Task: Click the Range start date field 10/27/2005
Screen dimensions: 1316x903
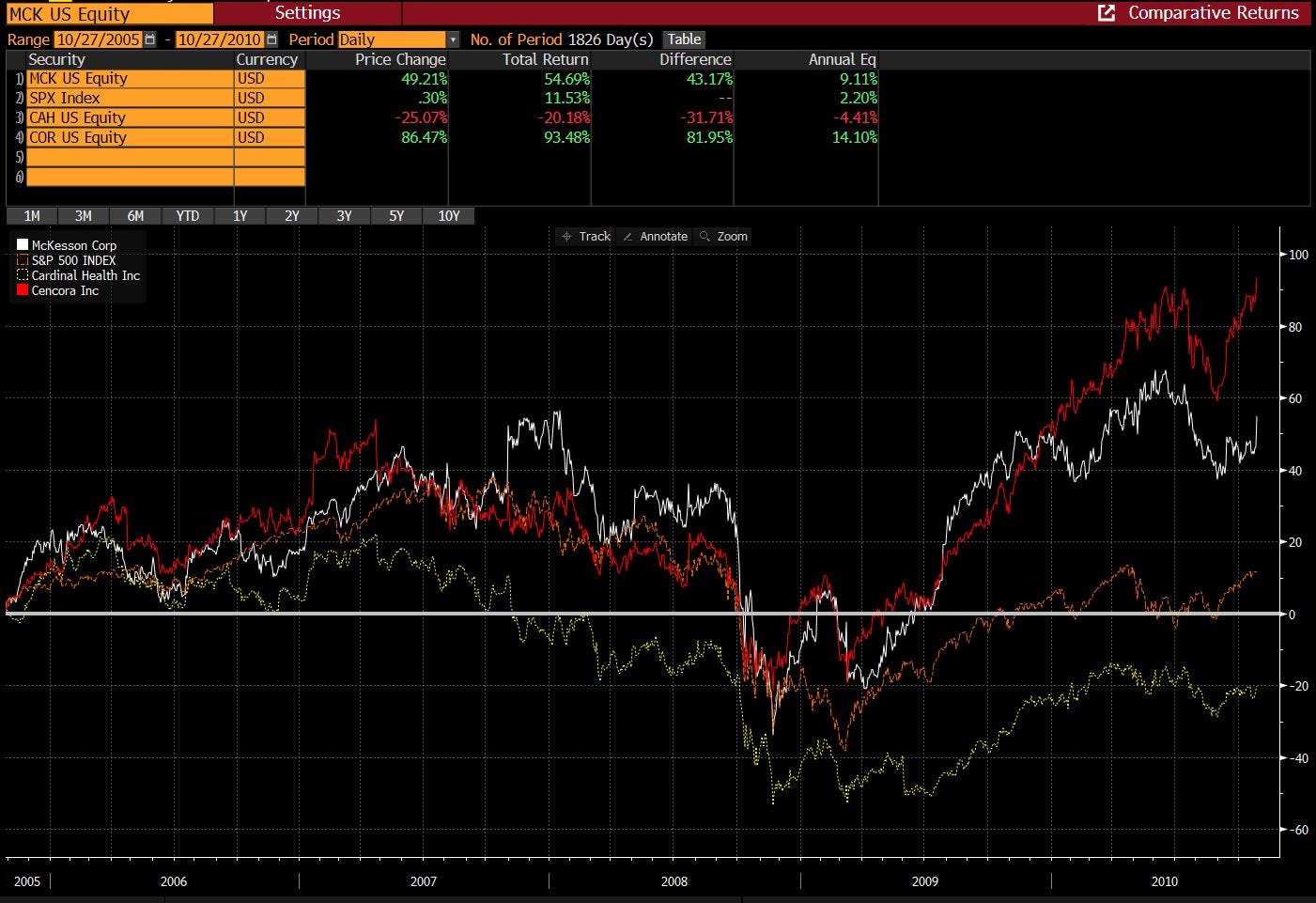Action: (98, 39)
